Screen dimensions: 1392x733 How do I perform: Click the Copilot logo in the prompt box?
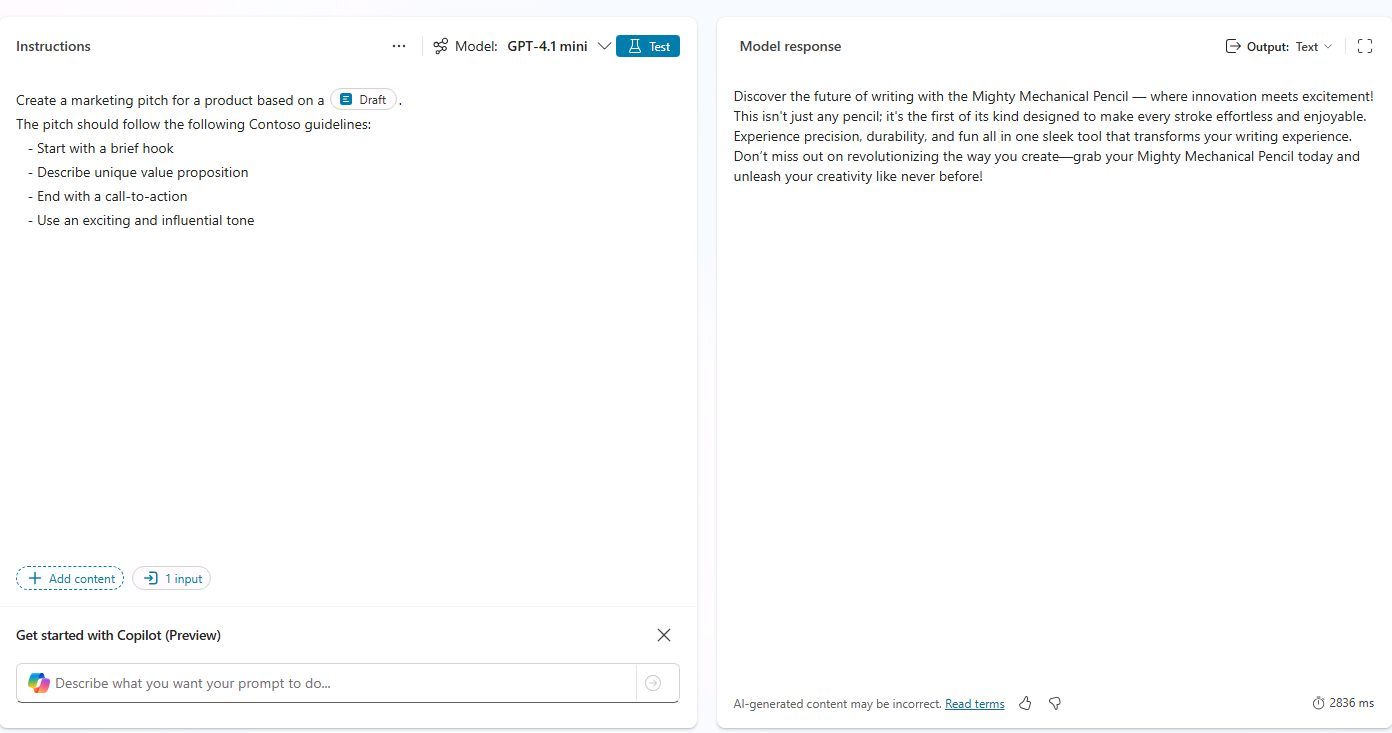coord(38,683)
